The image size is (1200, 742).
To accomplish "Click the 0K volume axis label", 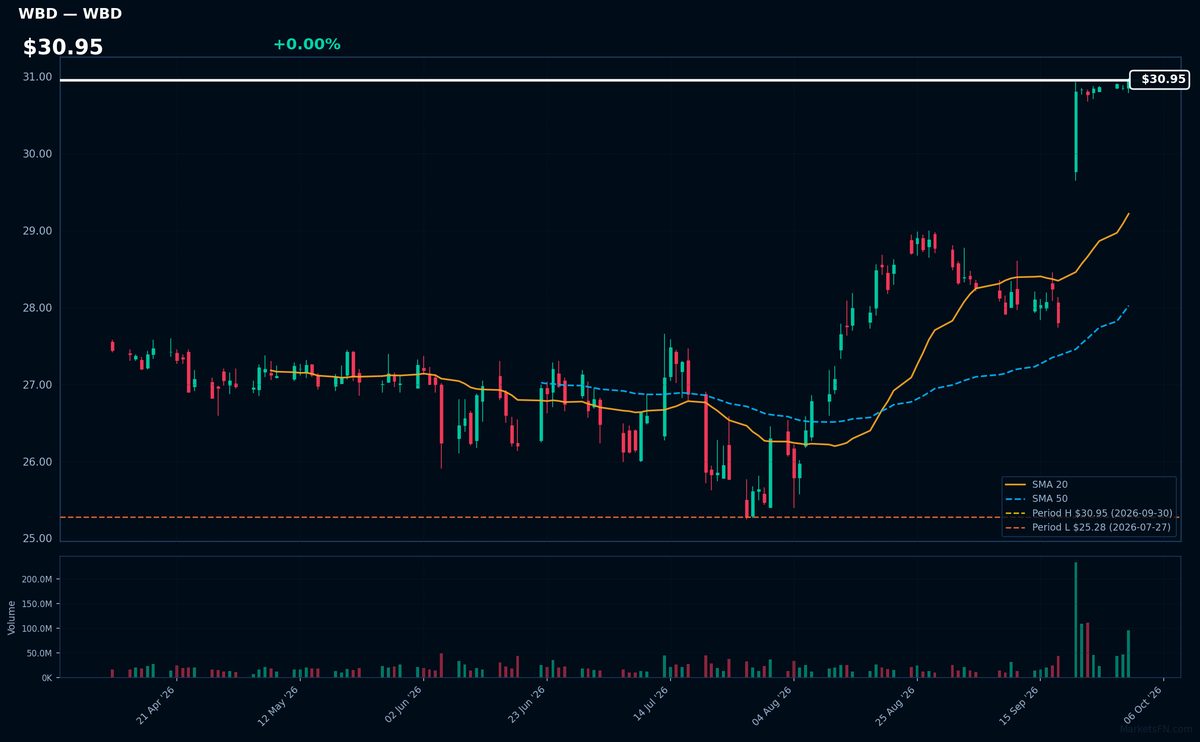I will click(46, 678).
